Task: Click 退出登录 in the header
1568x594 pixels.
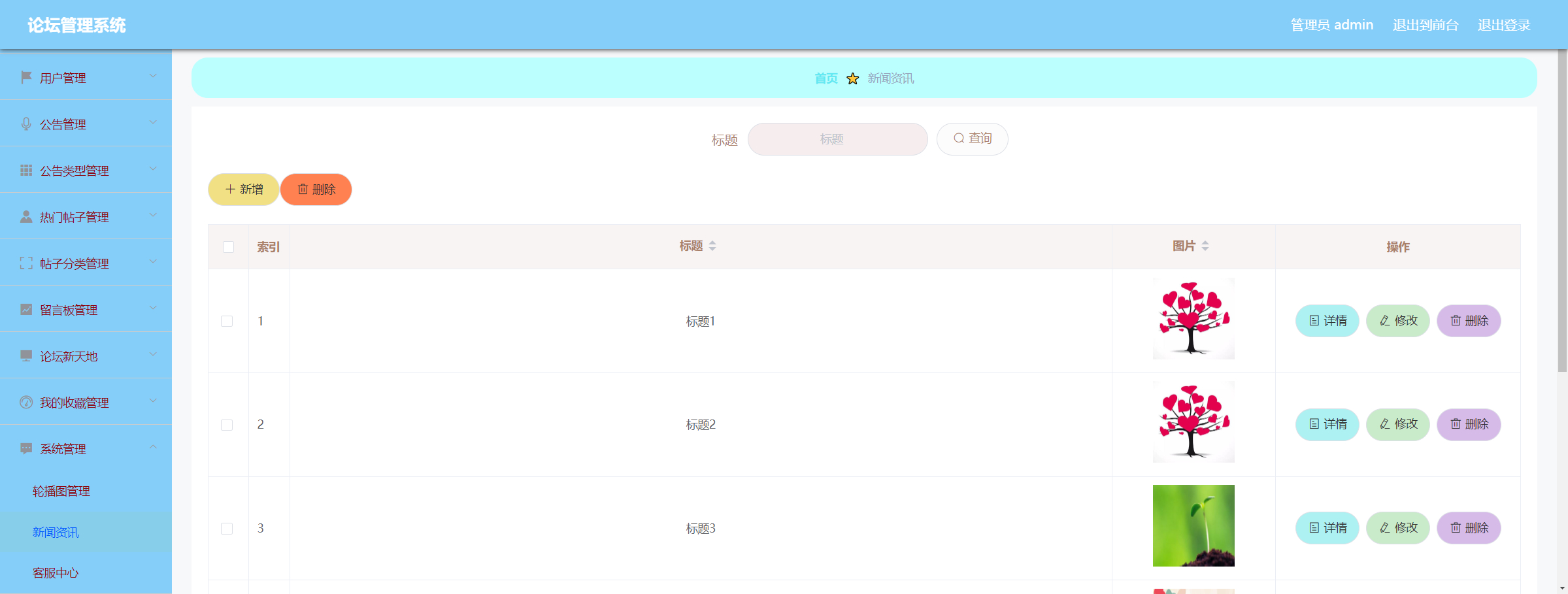Action: tap(1504, 25)
